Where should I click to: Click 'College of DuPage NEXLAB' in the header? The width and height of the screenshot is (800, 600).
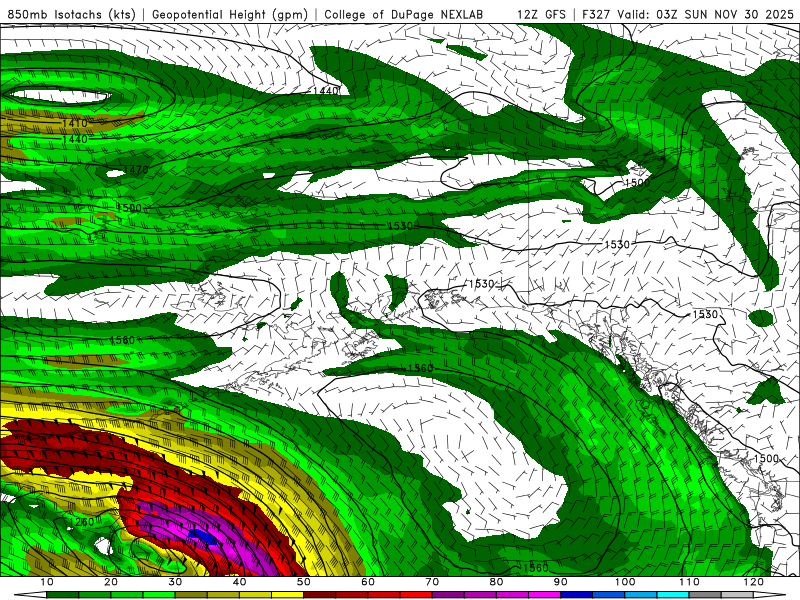click(x=404, y=14)
